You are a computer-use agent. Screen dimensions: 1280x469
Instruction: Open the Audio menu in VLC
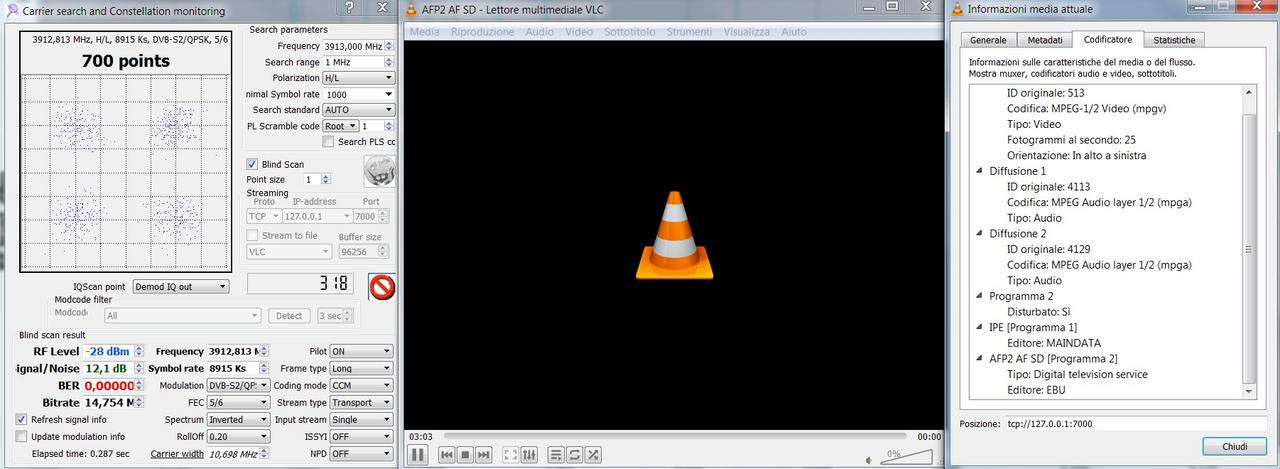coord(540,32)
